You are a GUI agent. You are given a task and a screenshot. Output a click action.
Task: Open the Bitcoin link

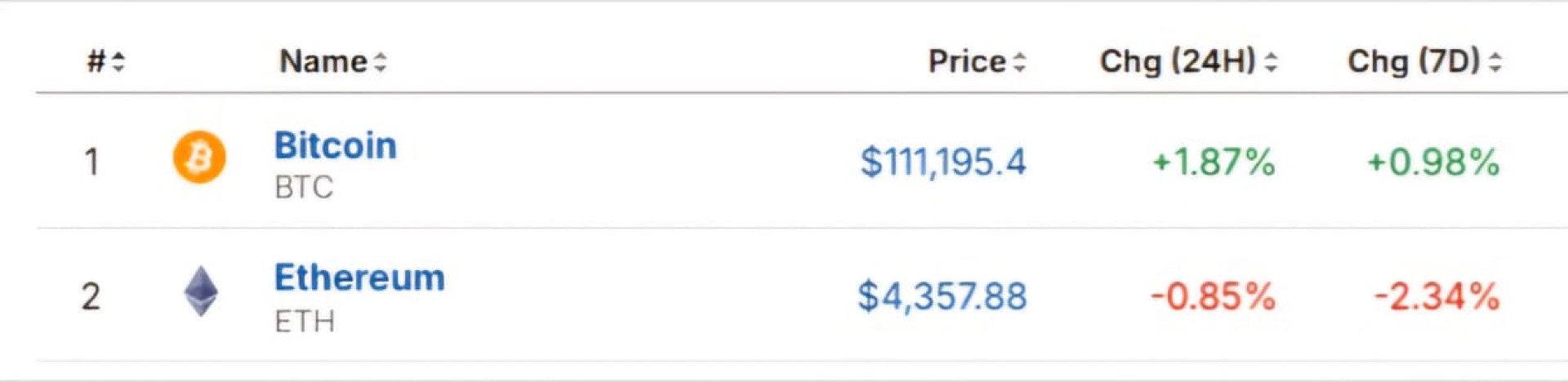[x=336, y=145]
